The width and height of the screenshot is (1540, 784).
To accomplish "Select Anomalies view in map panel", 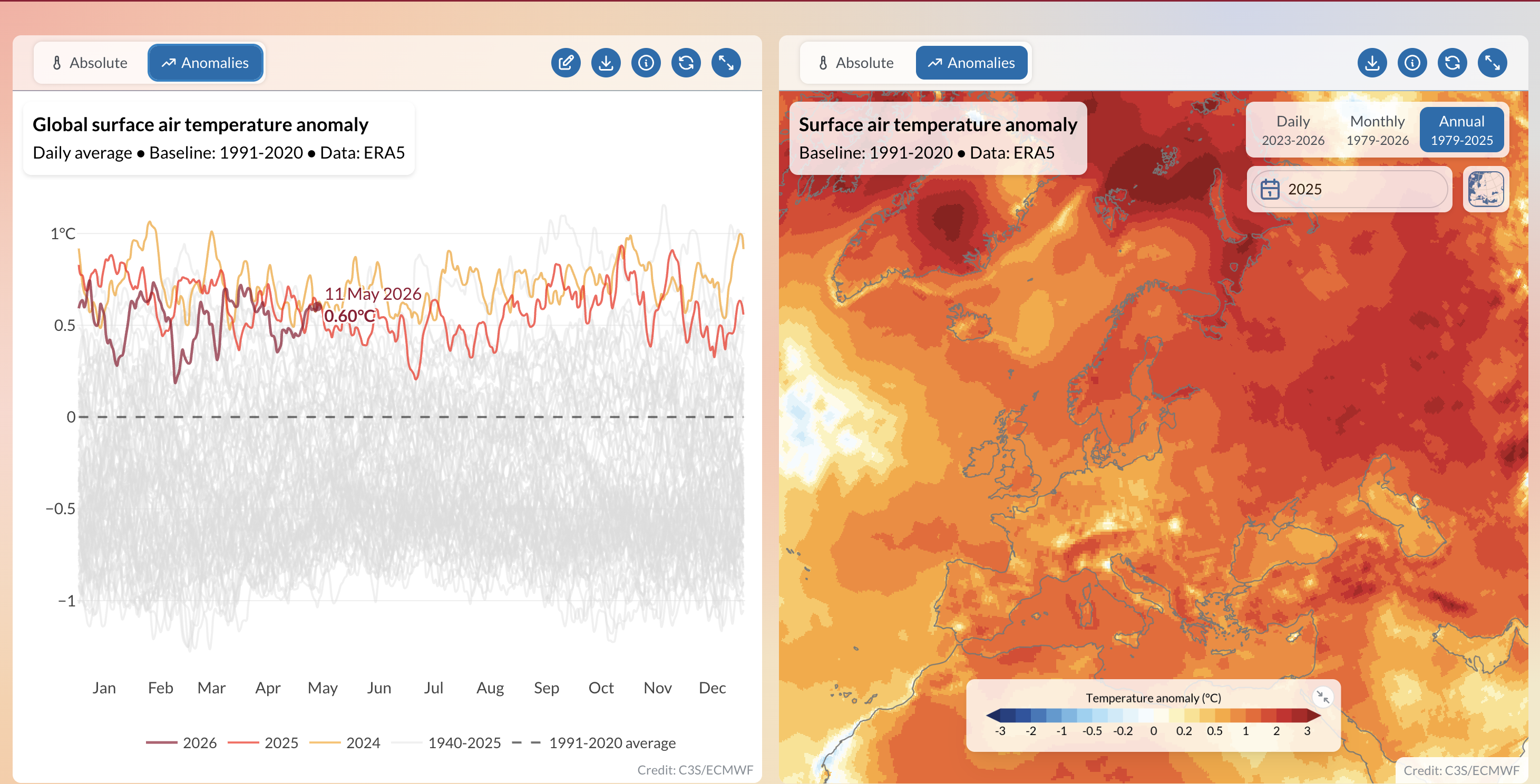I will [971, 63].
